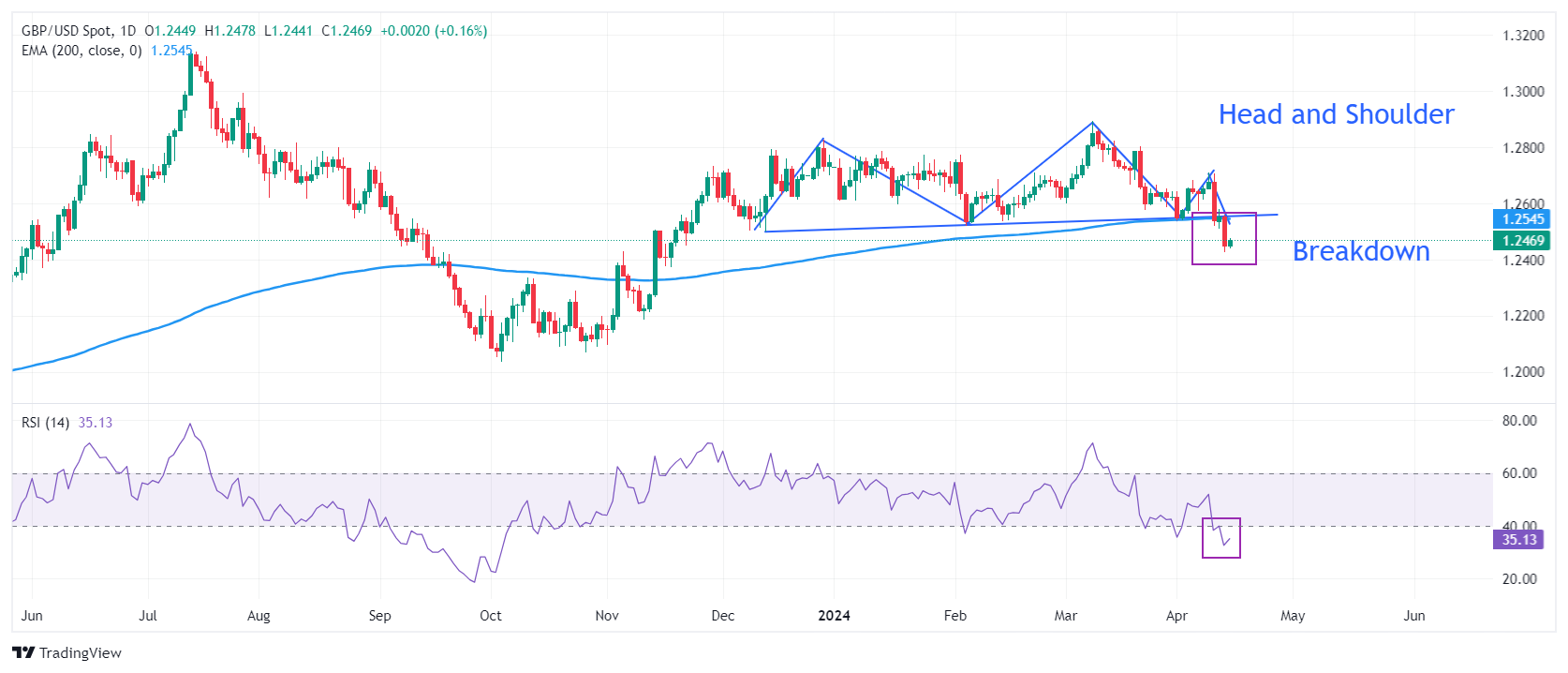Click the green 1.2469 current price tag
This screenshot has height=673, width=1568.
(1522, 241)
